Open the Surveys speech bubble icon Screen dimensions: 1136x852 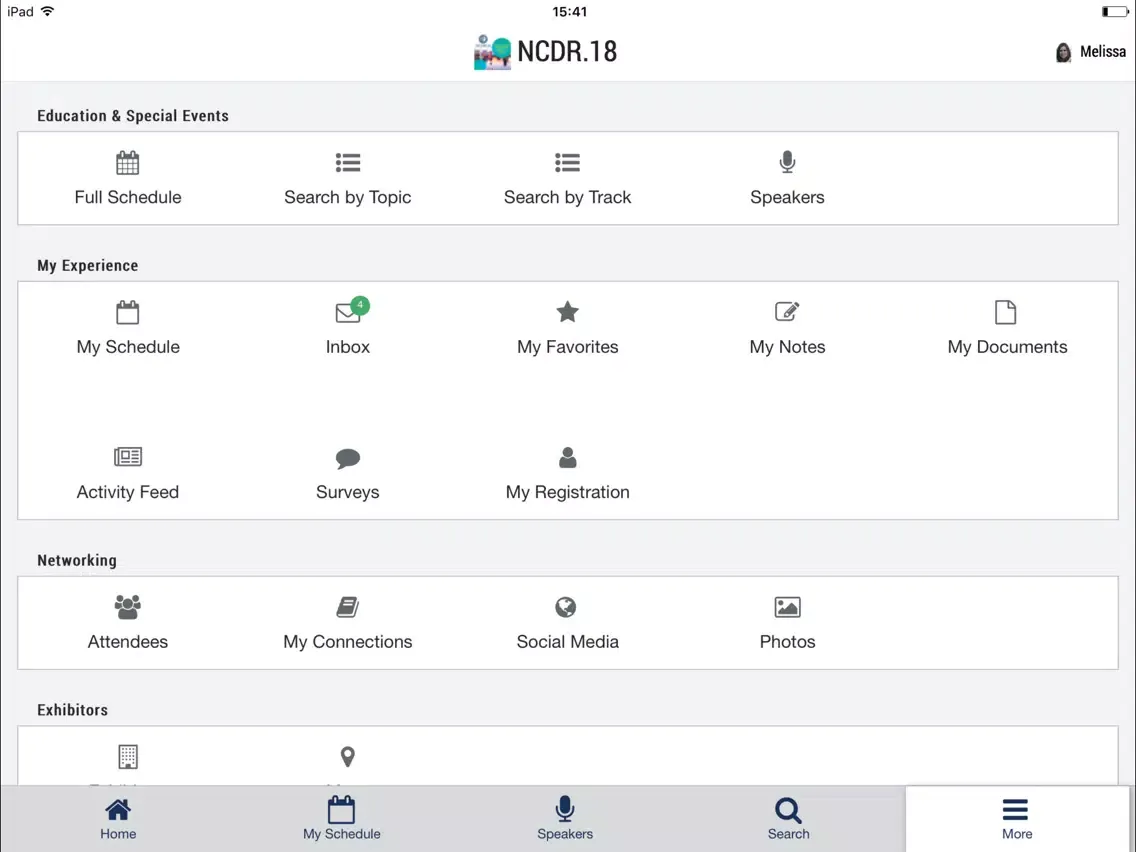click(x=348, y=458)
